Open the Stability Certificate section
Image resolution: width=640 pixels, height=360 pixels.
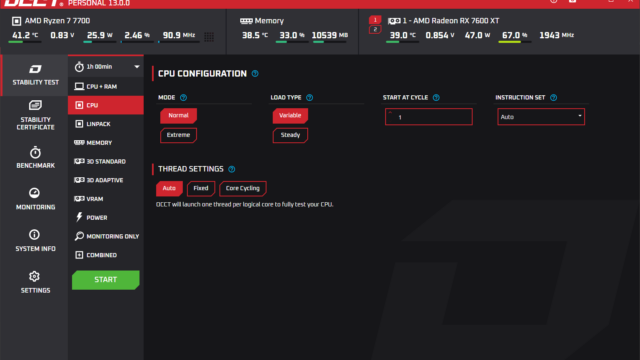pyautogui.click(x=35, y=115)
